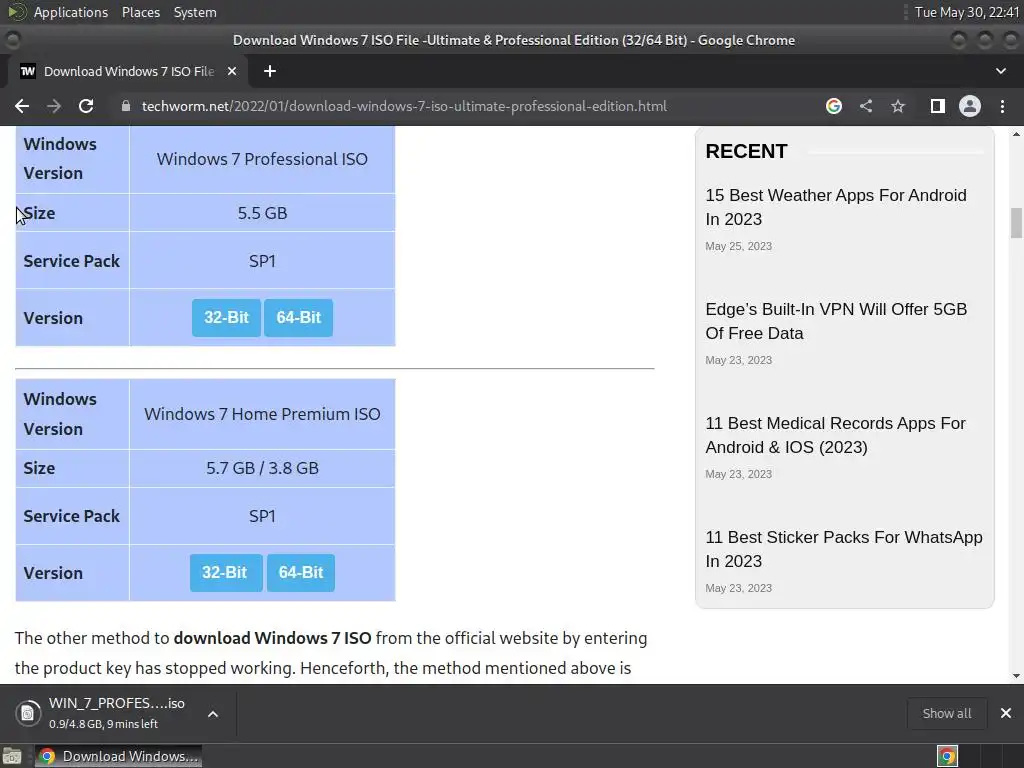Expand the tab search dropdown arrow
This screenshot has width=1024, height=768.
1000,71
